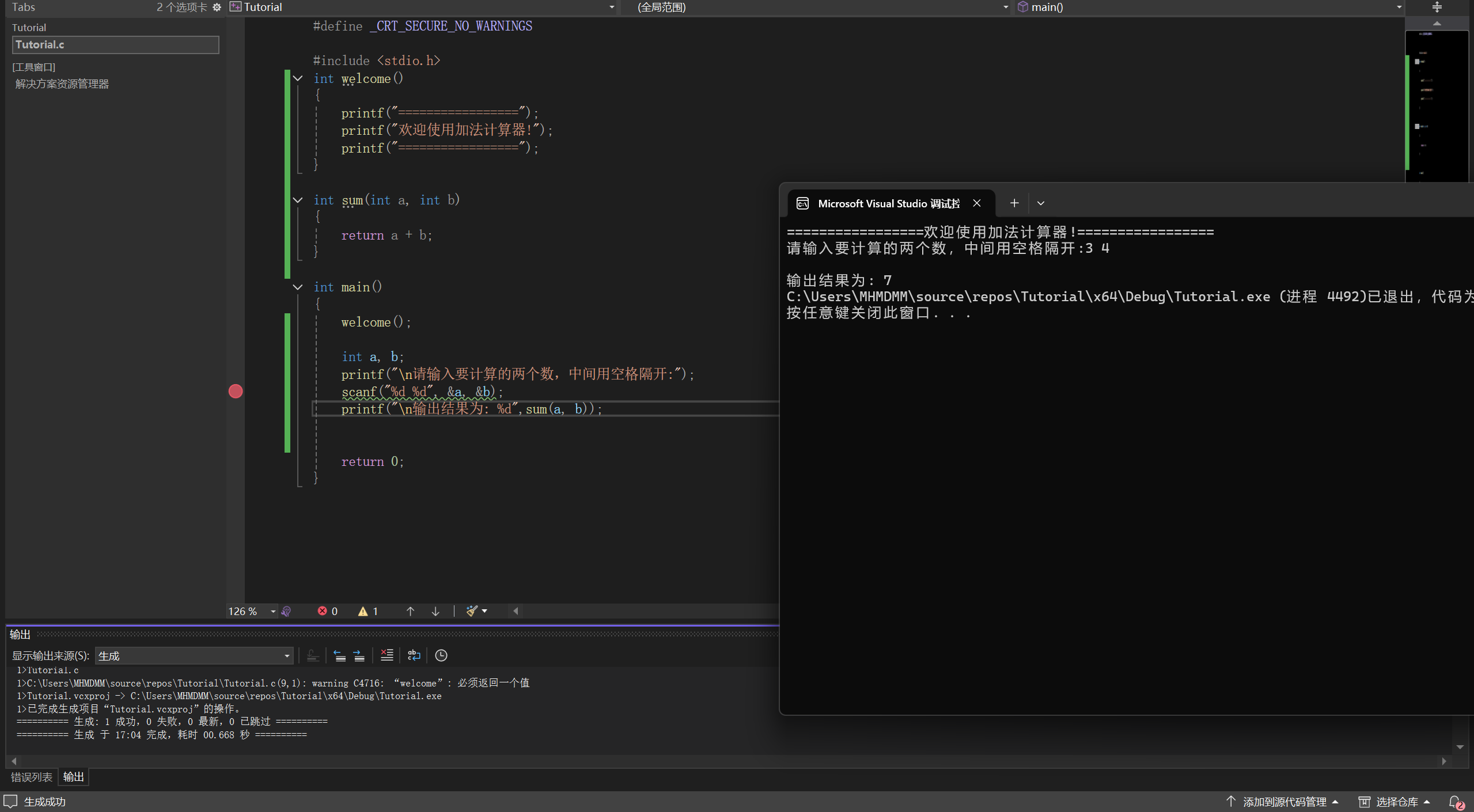Click the [工具窗口] group label
Screen dimensions: 1474x812
[x=33, y=67]
